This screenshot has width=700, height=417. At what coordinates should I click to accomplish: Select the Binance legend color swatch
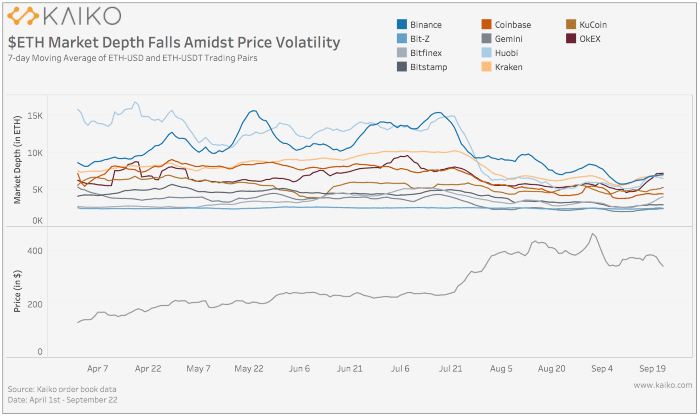point(402,25)
